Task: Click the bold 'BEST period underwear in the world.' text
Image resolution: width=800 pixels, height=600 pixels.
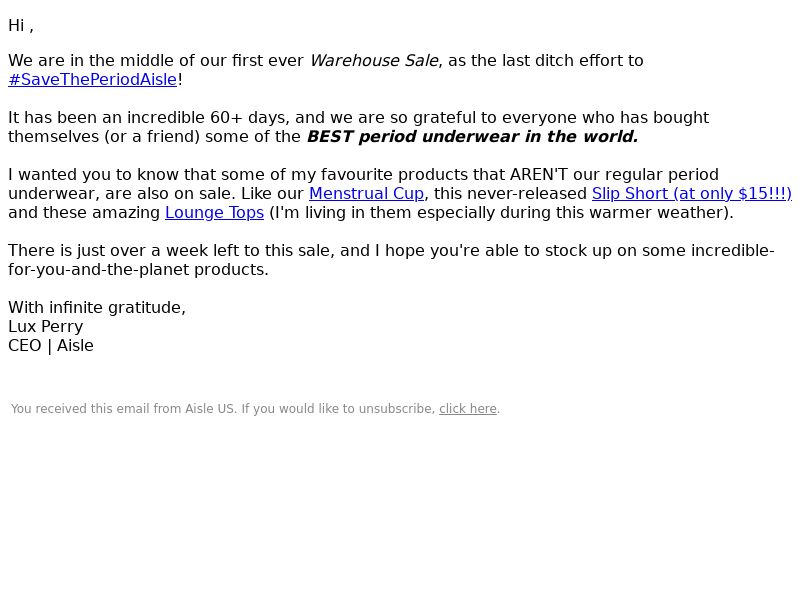Action: pos(472,137)
